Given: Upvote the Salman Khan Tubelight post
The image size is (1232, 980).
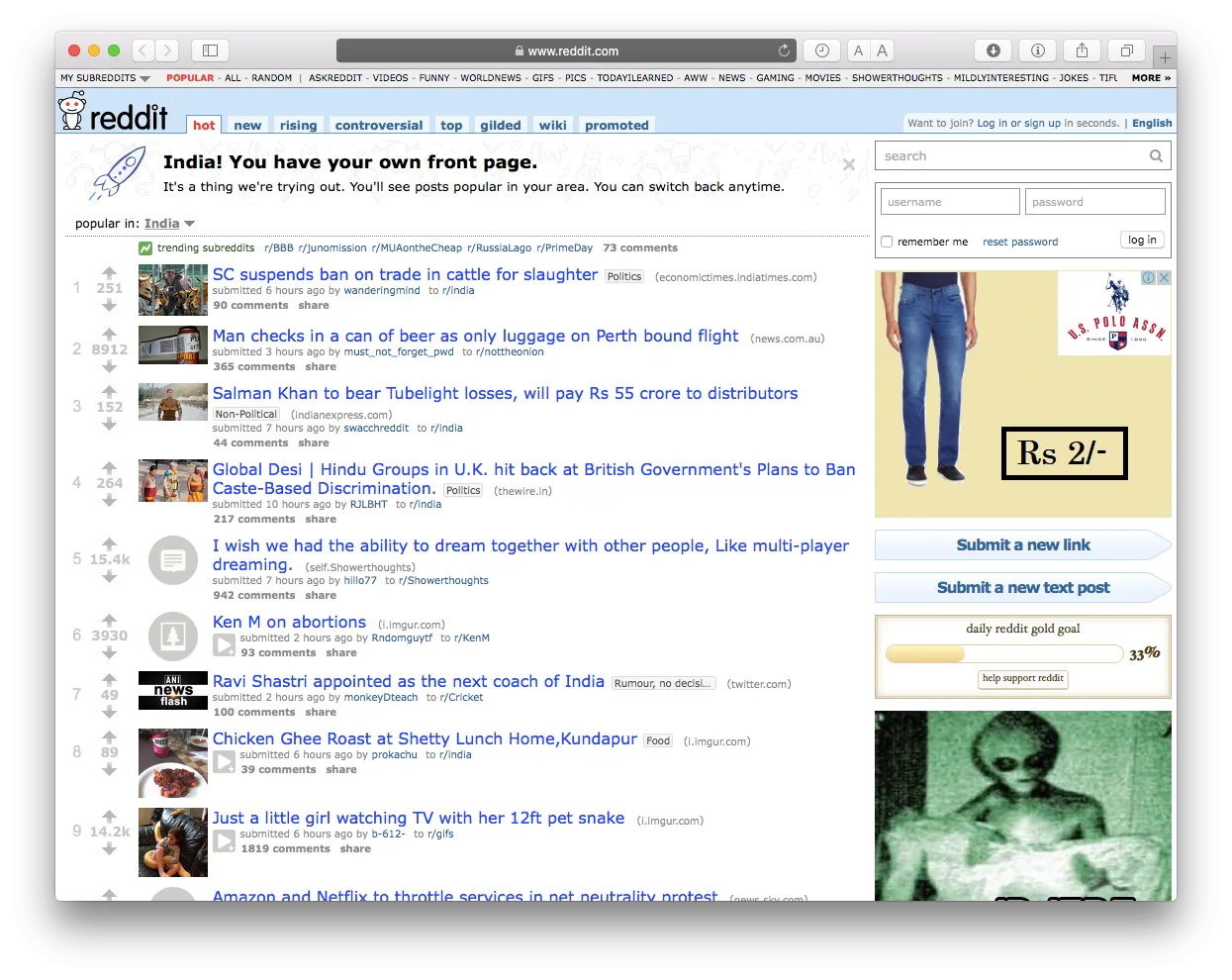Looking at the screenshot, I should 110,391.
